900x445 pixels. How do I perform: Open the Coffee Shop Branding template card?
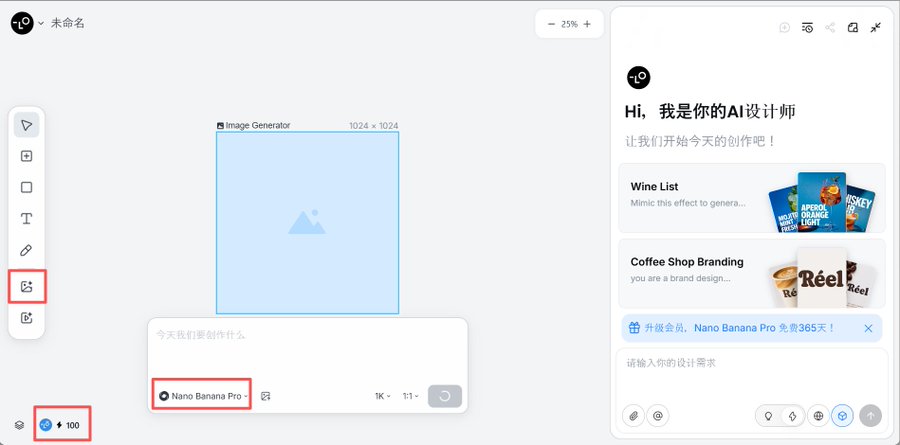[751, 273]
